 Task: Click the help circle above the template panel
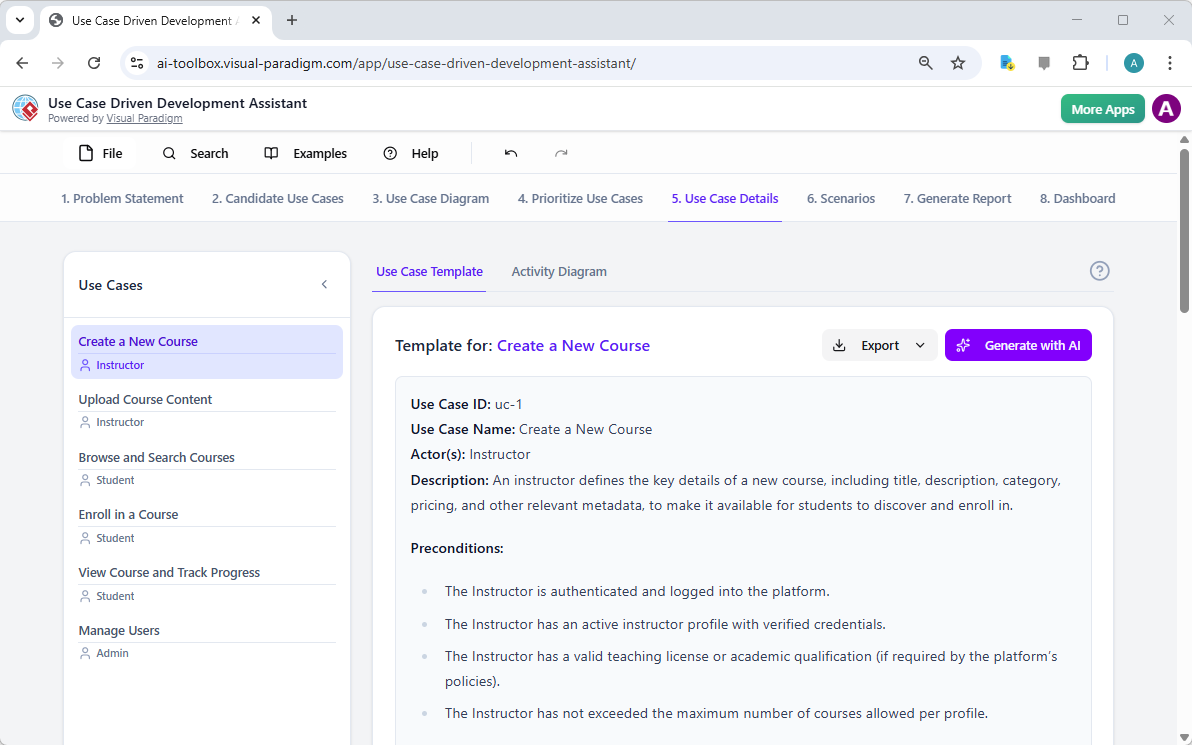(1099, 270)
